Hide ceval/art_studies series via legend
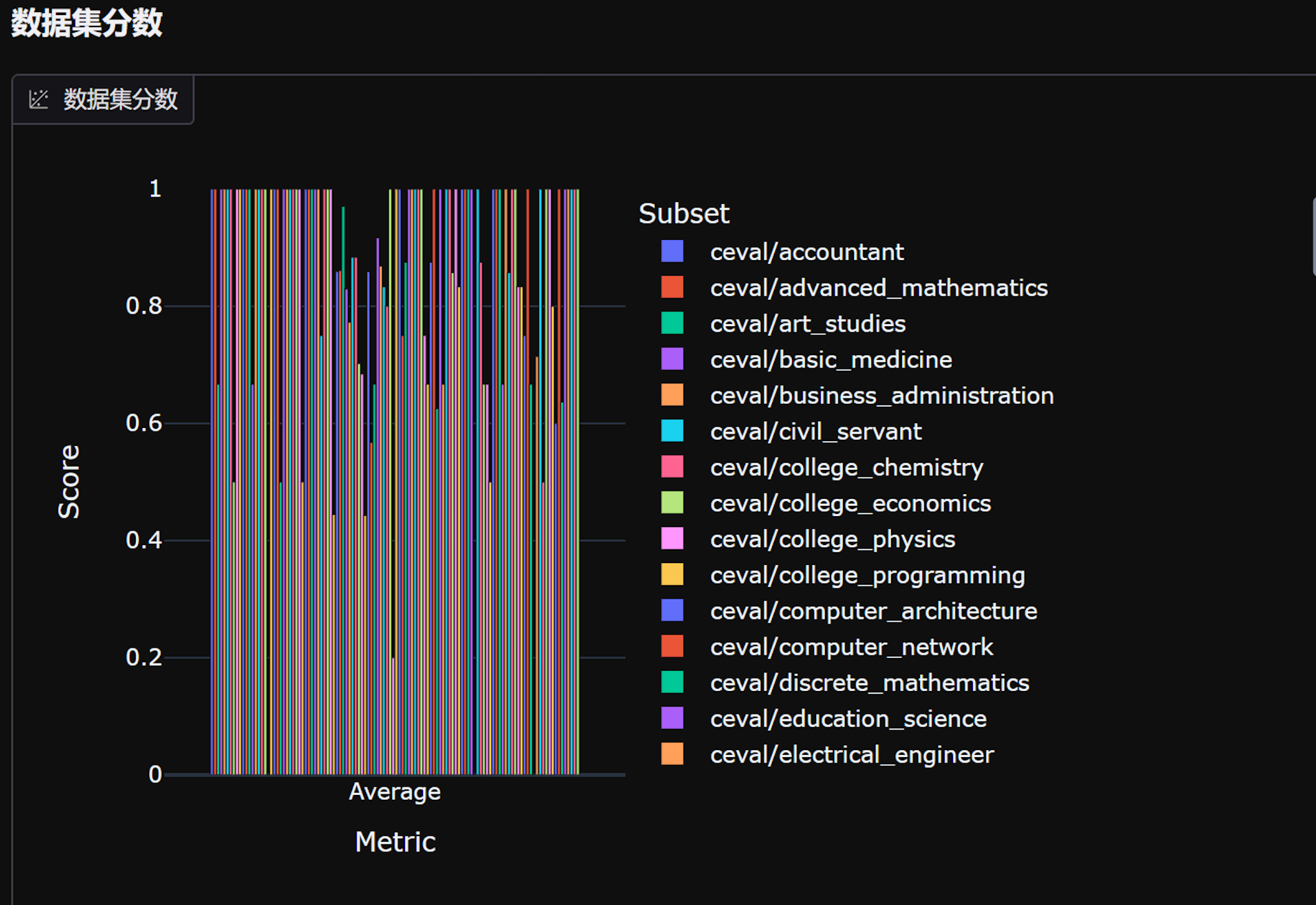The image size is (1316, 905). coord(807,324)
